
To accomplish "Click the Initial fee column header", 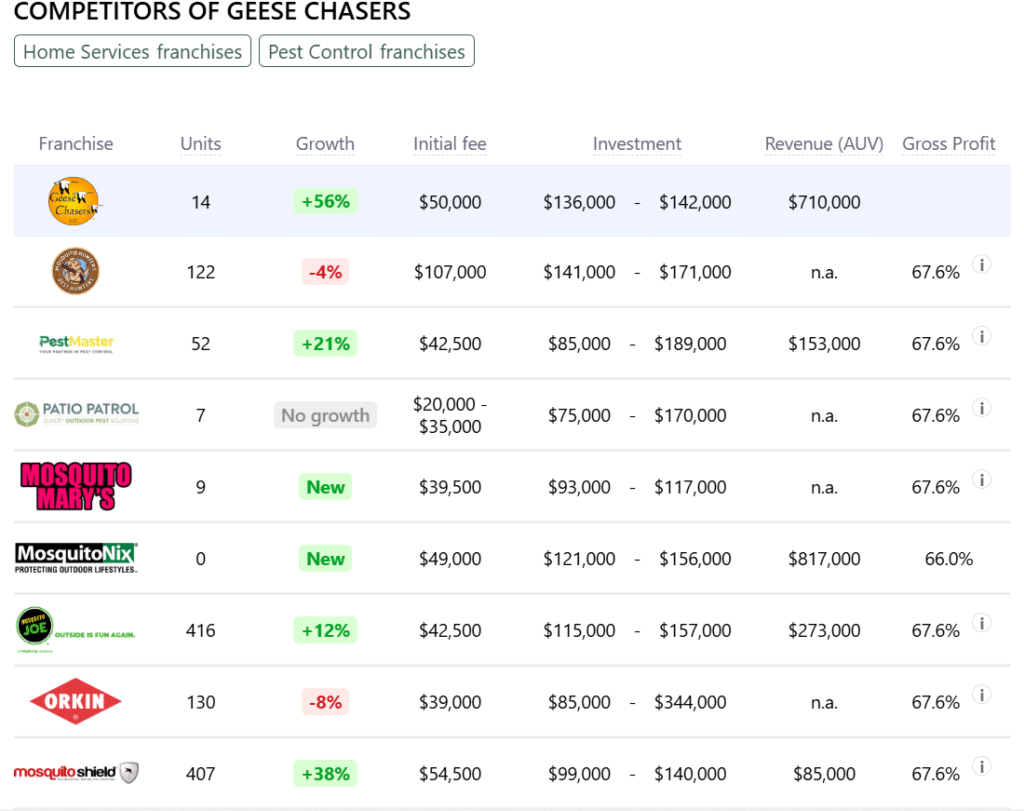I will coord(450,144).
